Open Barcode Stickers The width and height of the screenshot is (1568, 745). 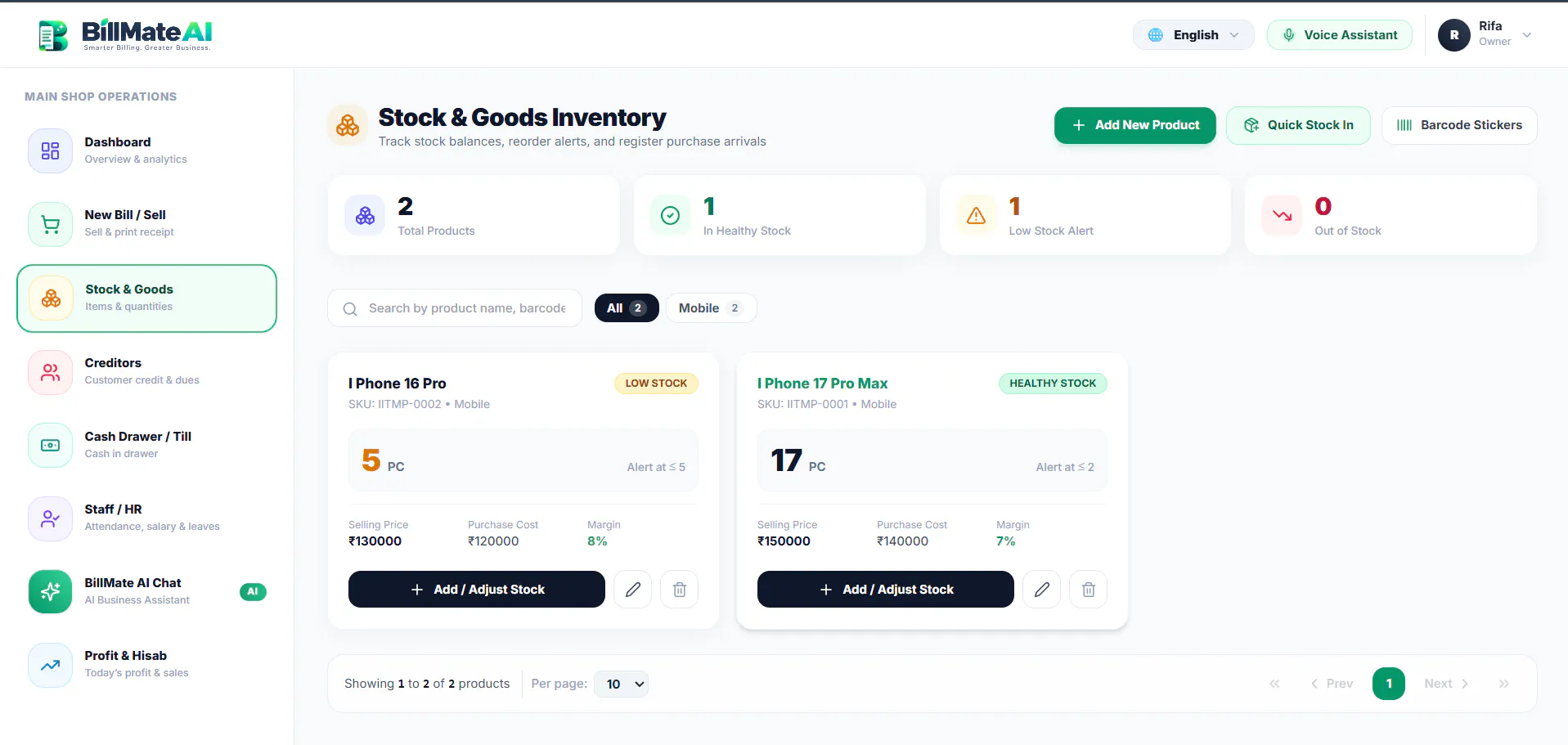click(x=1459, y=125)
